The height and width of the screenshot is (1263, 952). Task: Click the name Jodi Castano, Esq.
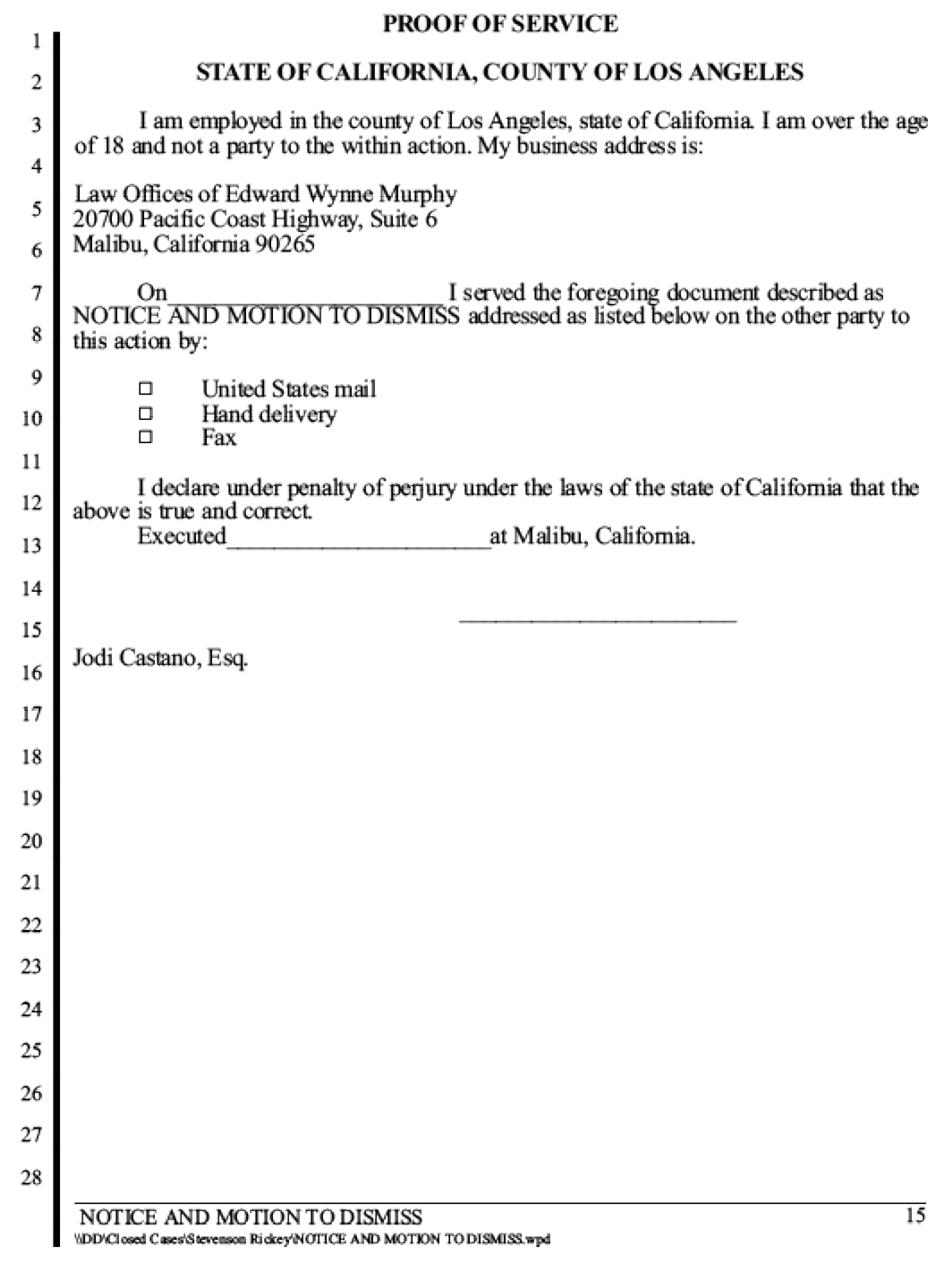click(160, 660)
